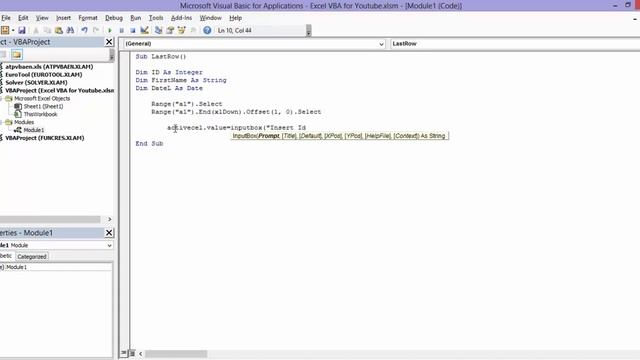Click the Paste clipboard icon
The height and width of the screenshot is (360, 640).
tap(59, 30)
